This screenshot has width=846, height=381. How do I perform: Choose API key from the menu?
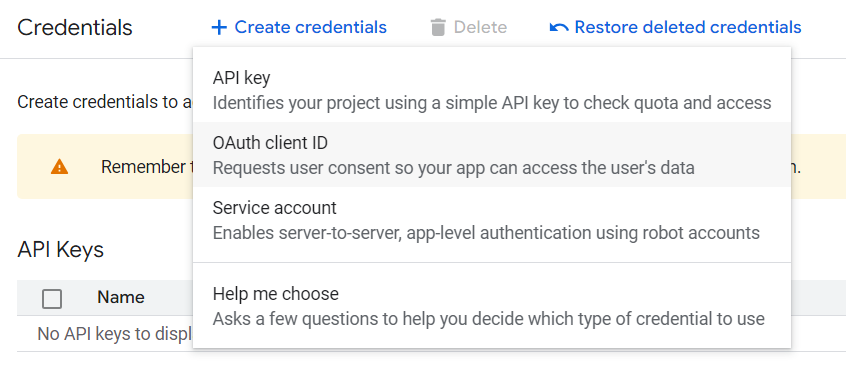coord(492,90)
